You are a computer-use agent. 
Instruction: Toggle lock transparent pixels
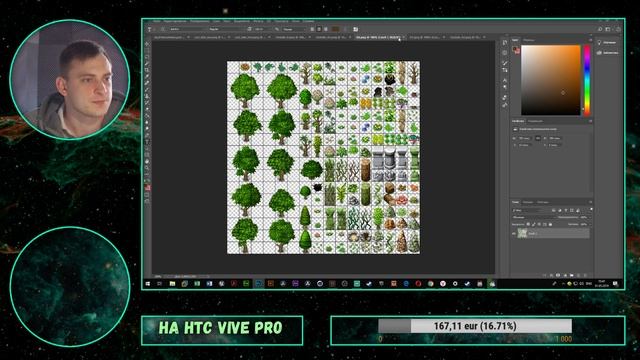(x=528, y=224)
